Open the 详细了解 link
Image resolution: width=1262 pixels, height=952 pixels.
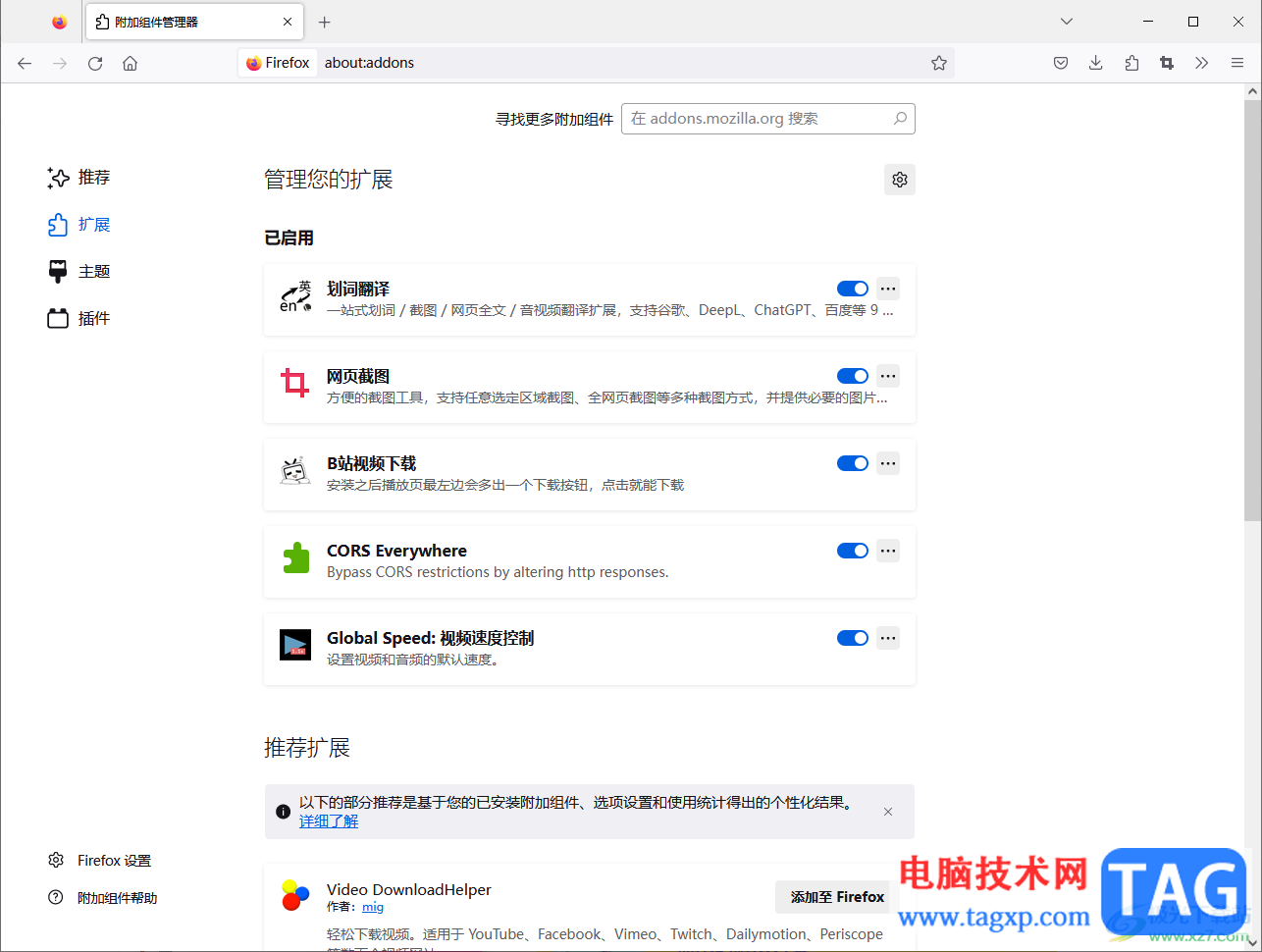tap(329, 821)
